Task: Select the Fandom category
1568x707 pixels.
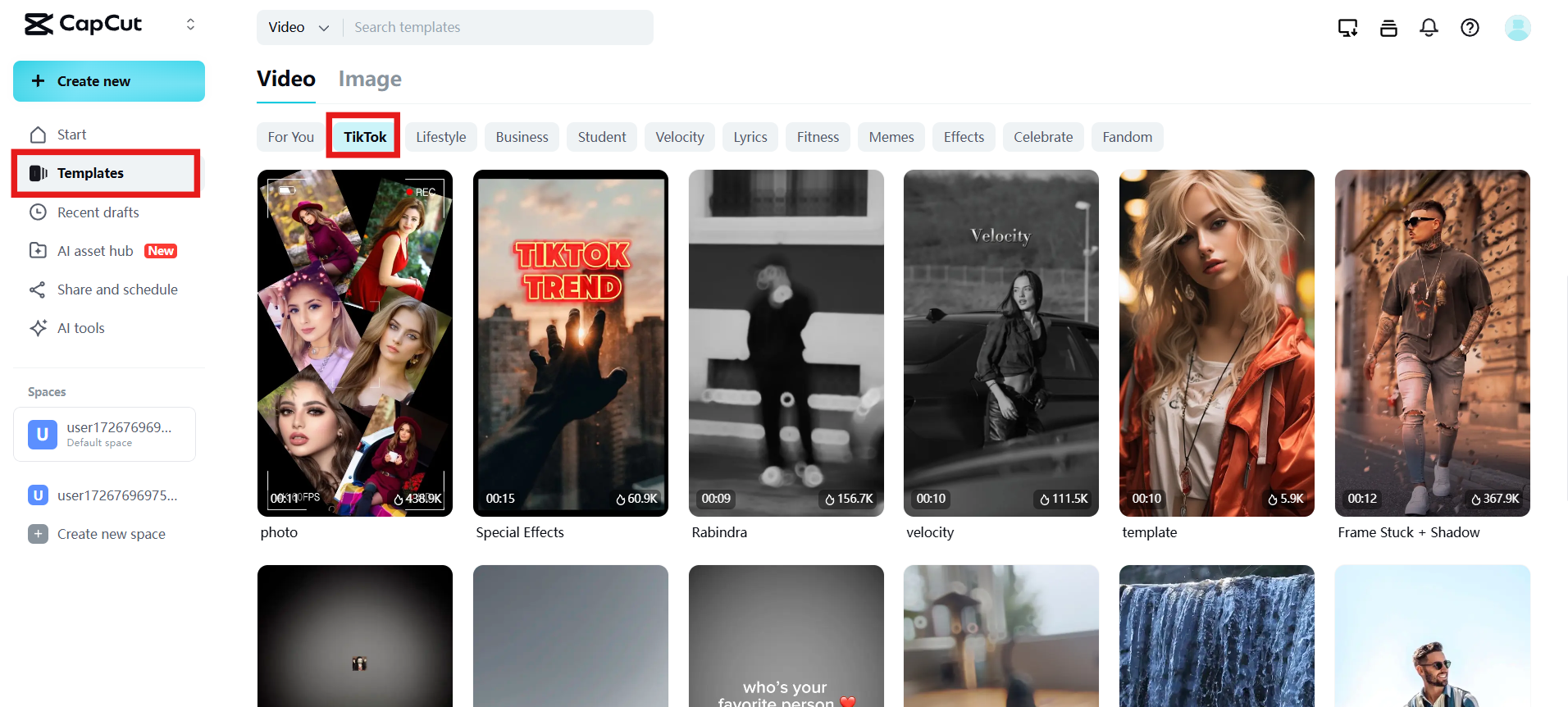Action: click(1128, 137)
